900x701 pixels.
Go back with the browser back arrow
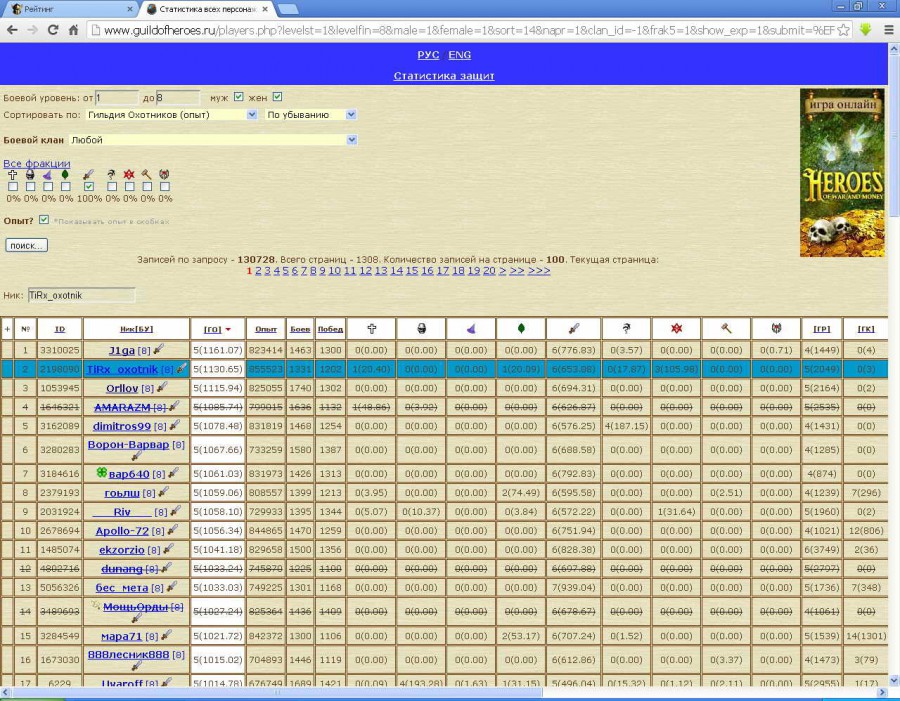(13, 30)
